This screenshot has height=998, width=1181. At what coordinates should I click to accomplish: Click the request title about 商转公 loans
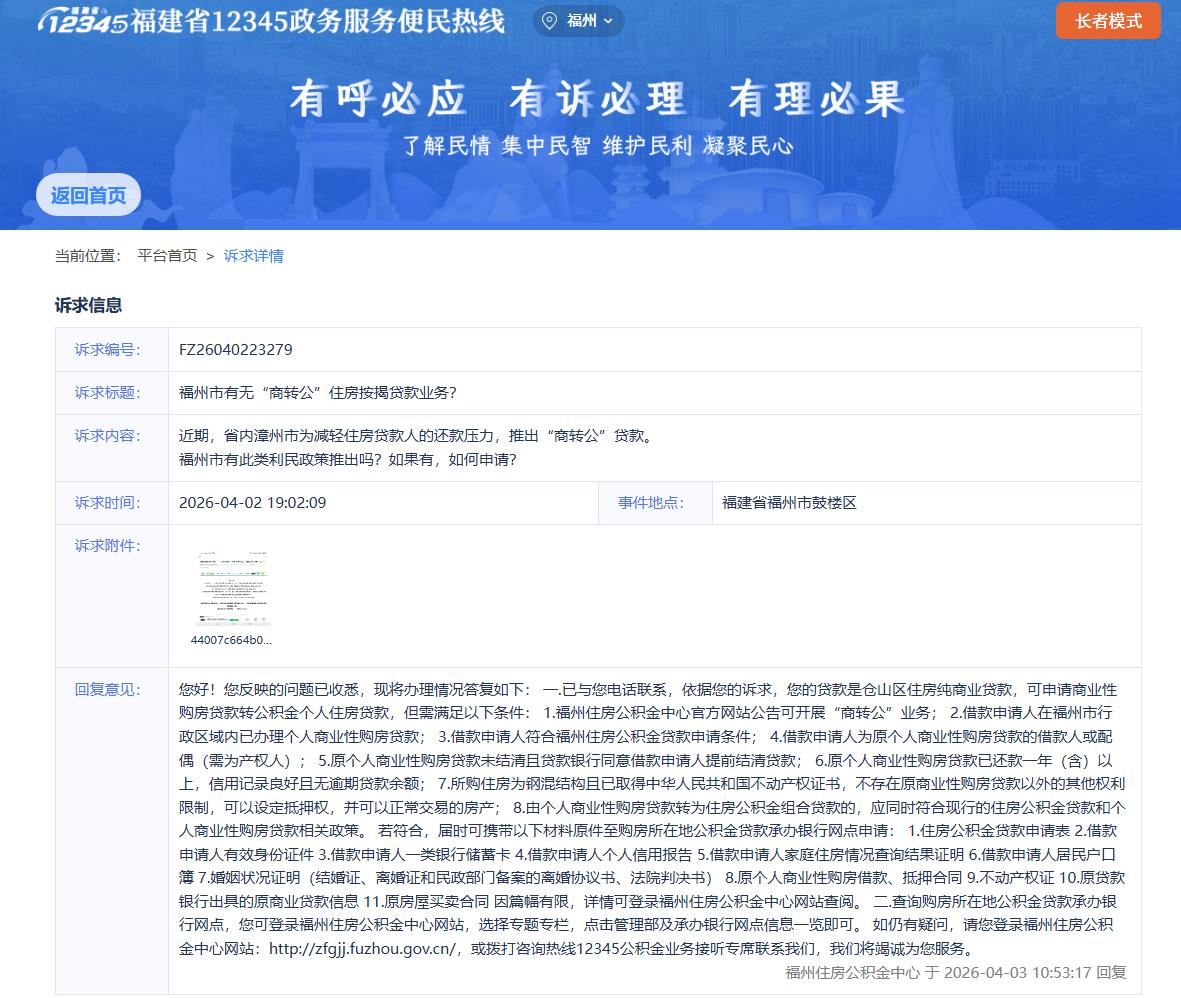pyautogui.click(x=317, y=393)
